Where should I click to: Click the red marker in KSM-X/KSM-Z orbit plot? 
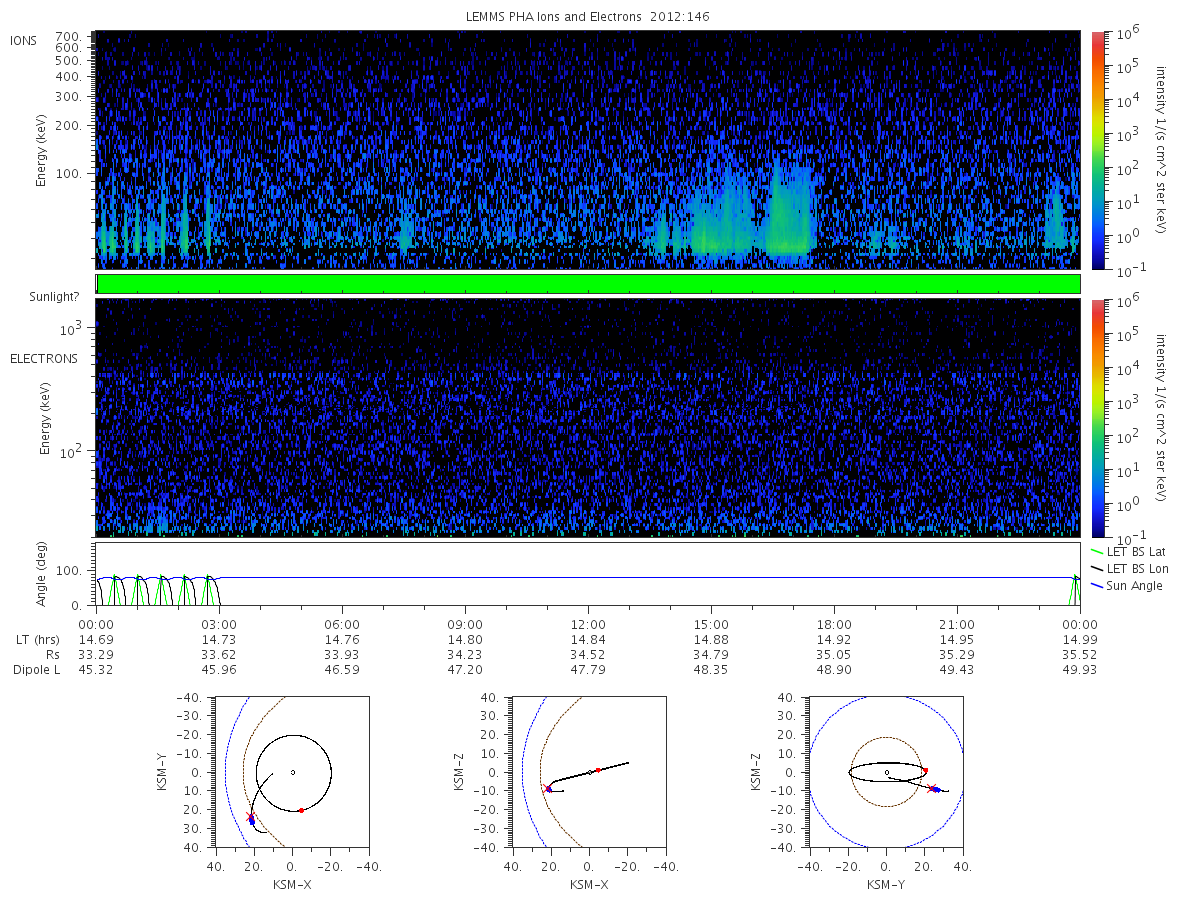(x=598, y=770)
